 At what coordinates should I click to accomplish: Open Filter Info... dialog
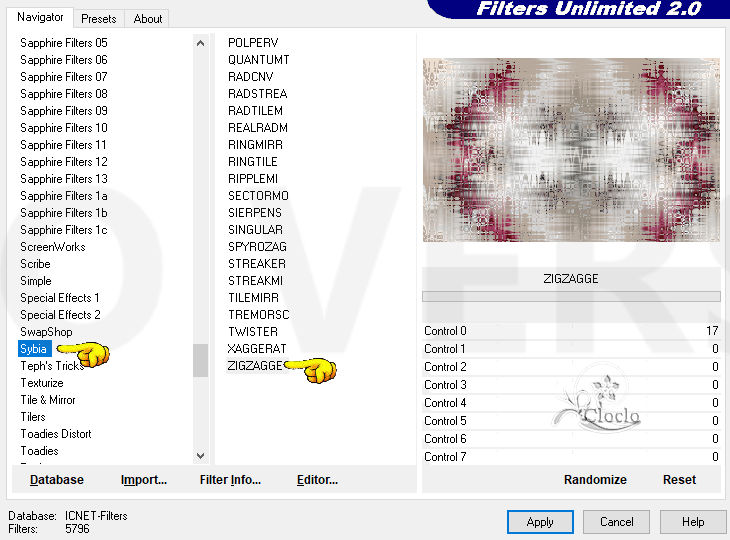[x=230, y=480]
